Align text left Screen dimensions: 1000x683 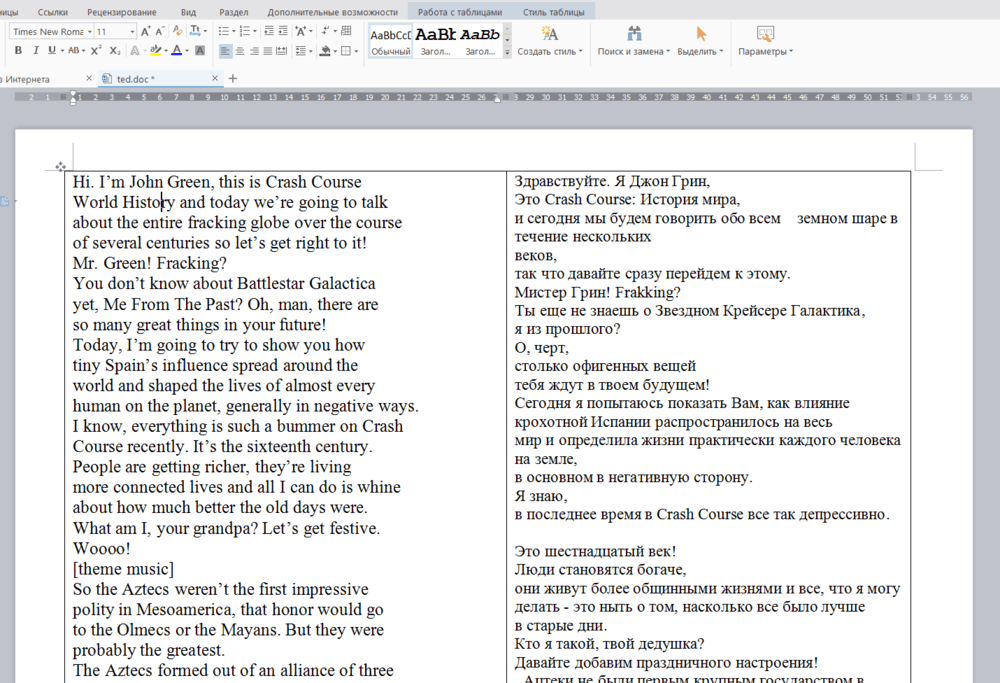pos(225,51)
